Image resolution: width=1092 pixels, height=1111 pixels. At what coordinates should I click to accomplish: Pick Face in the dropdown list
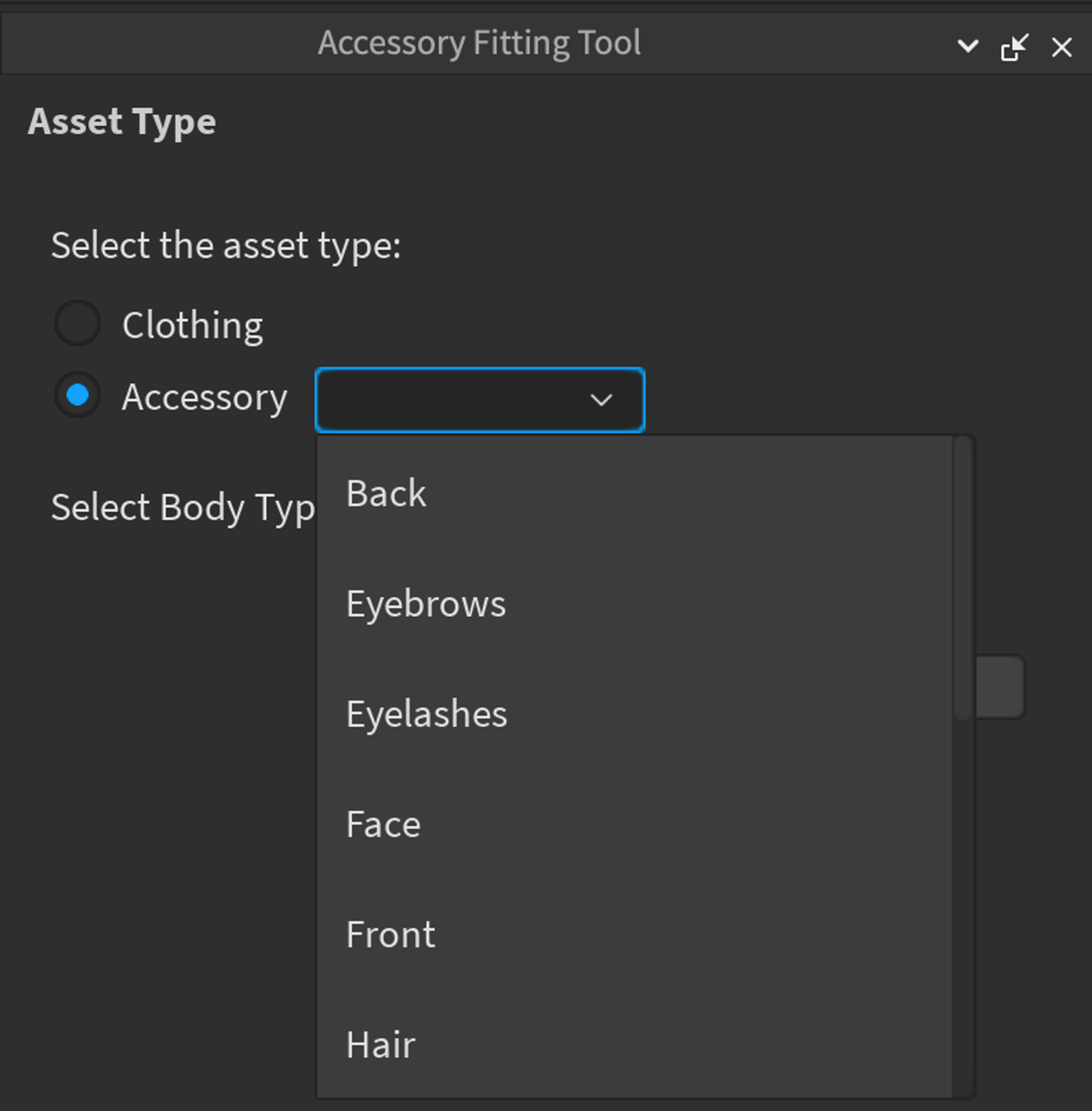(x=634, y=824)
